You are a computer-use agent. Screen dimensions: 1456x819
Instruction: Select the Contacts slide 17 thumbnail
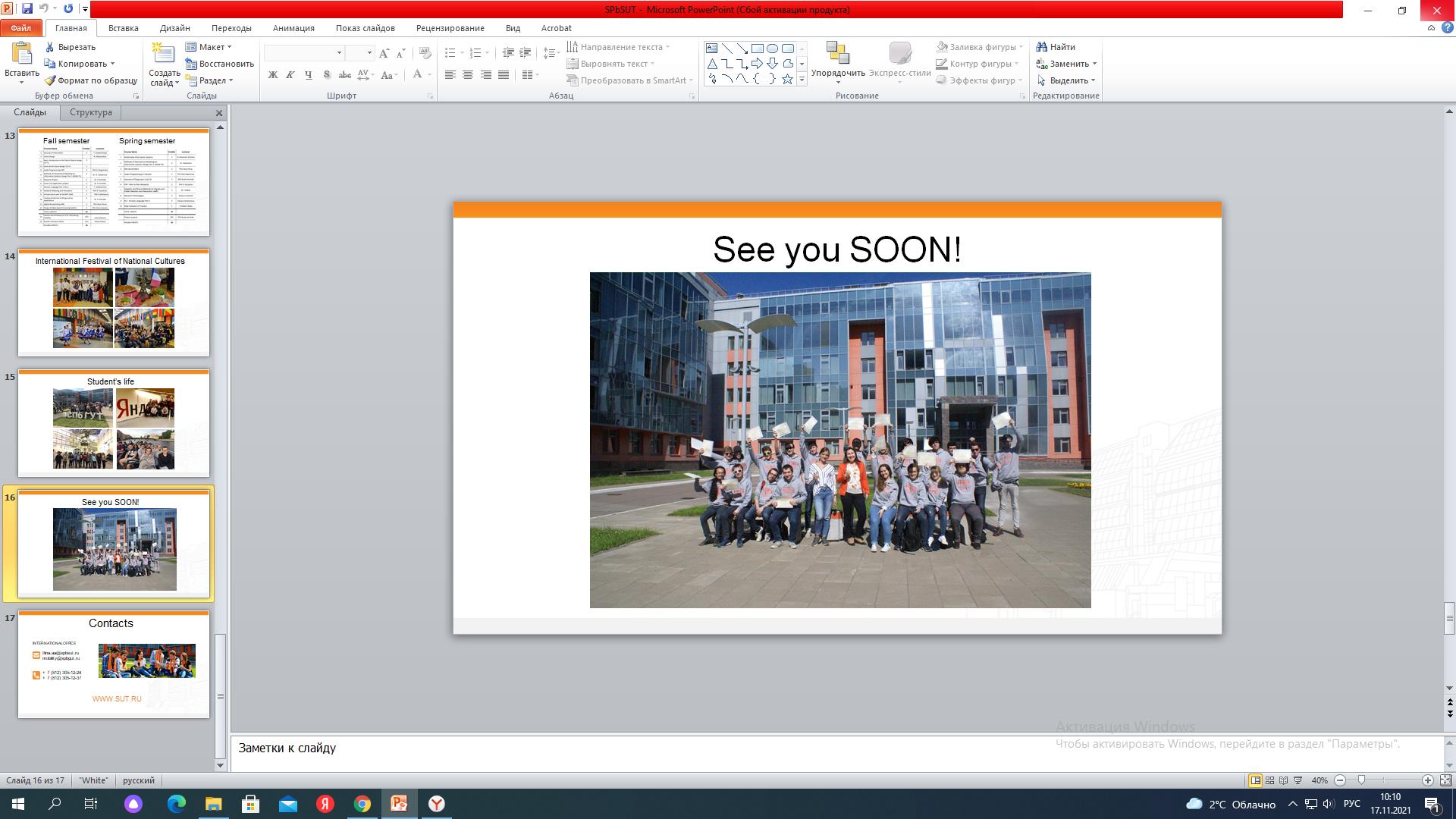114,664
